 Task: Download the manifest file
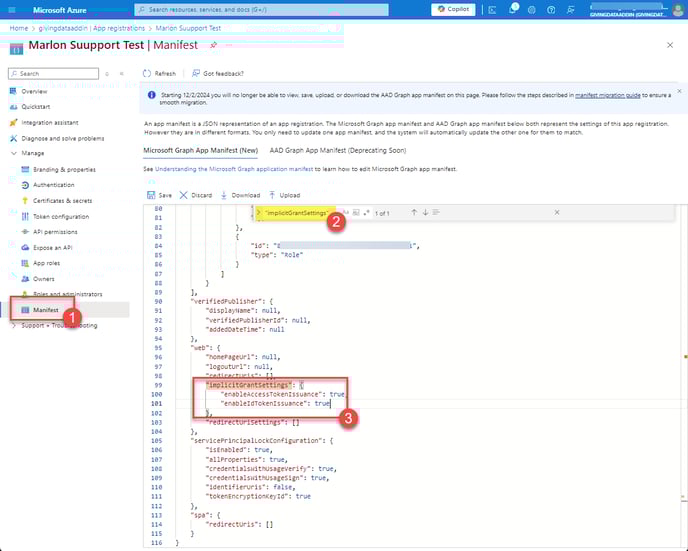click(240, 195)
